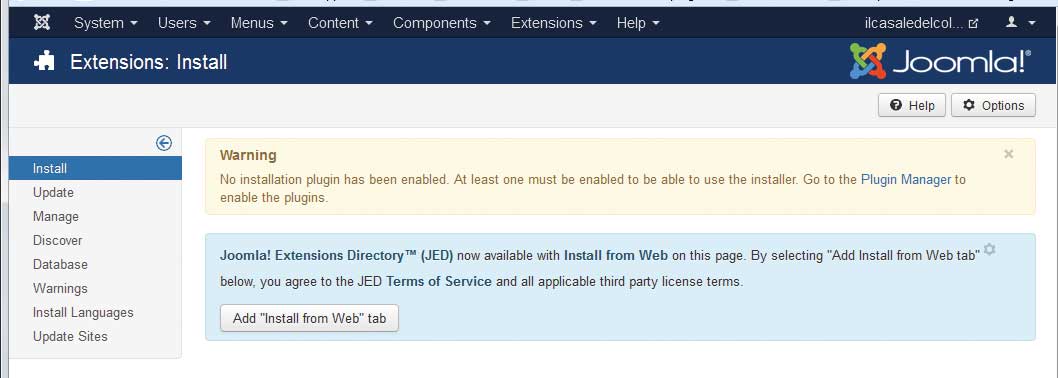Open the Extensions menu in navbar
Viewport: 1058px width, 378px height.
click(x=554, y=23)
